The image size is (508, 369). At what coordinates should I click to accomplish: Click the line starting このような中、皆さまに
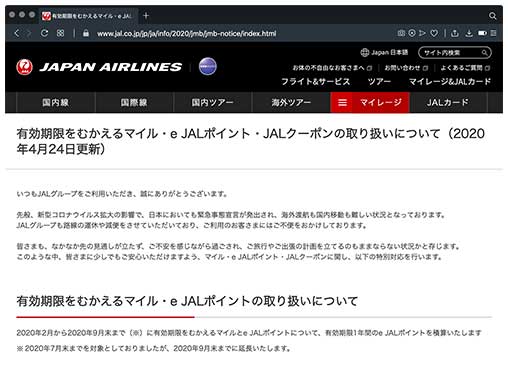click(230, 257)
